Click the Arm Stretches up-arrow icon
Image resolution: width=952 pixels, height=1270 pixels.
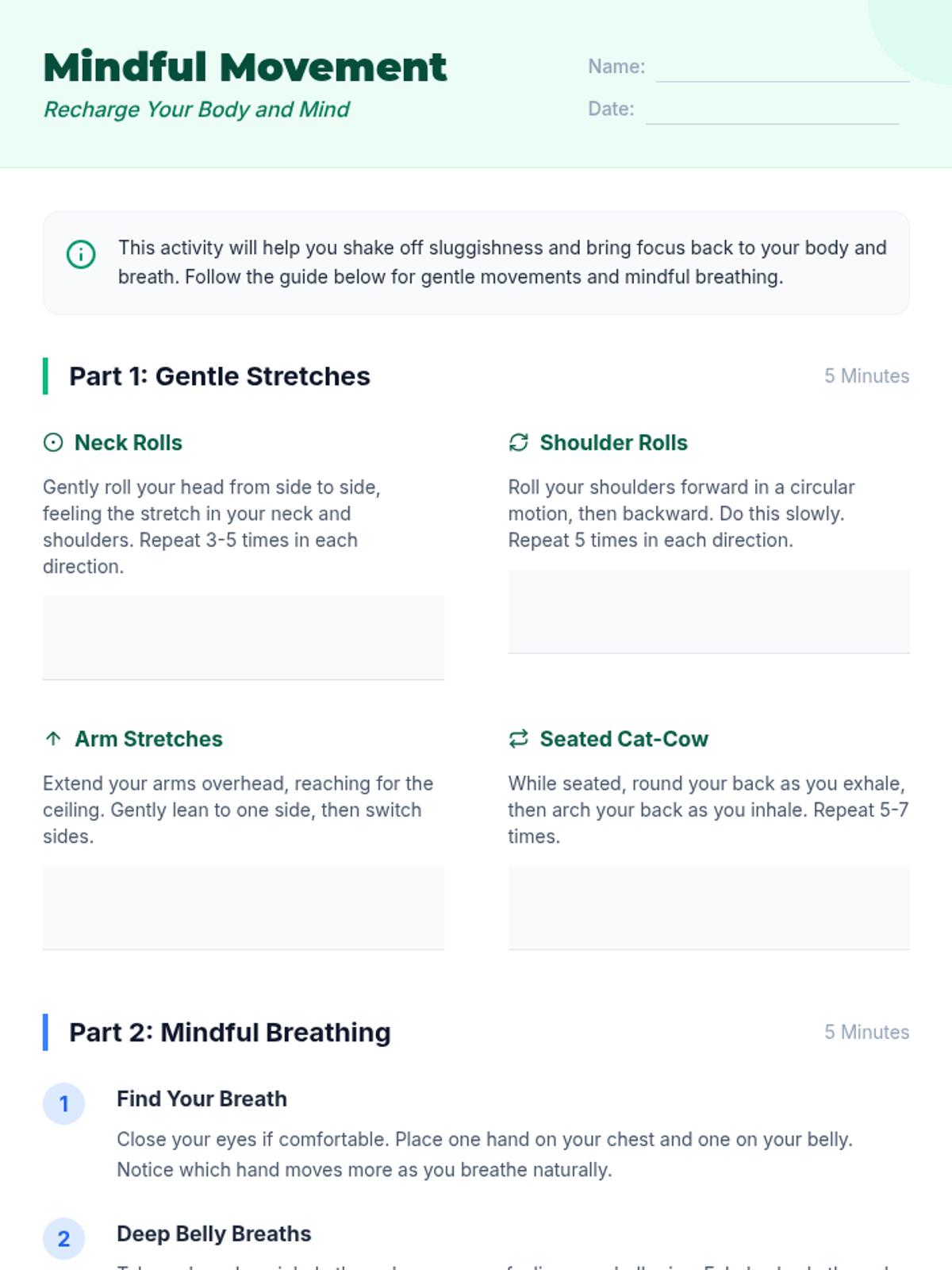(53, 739)
